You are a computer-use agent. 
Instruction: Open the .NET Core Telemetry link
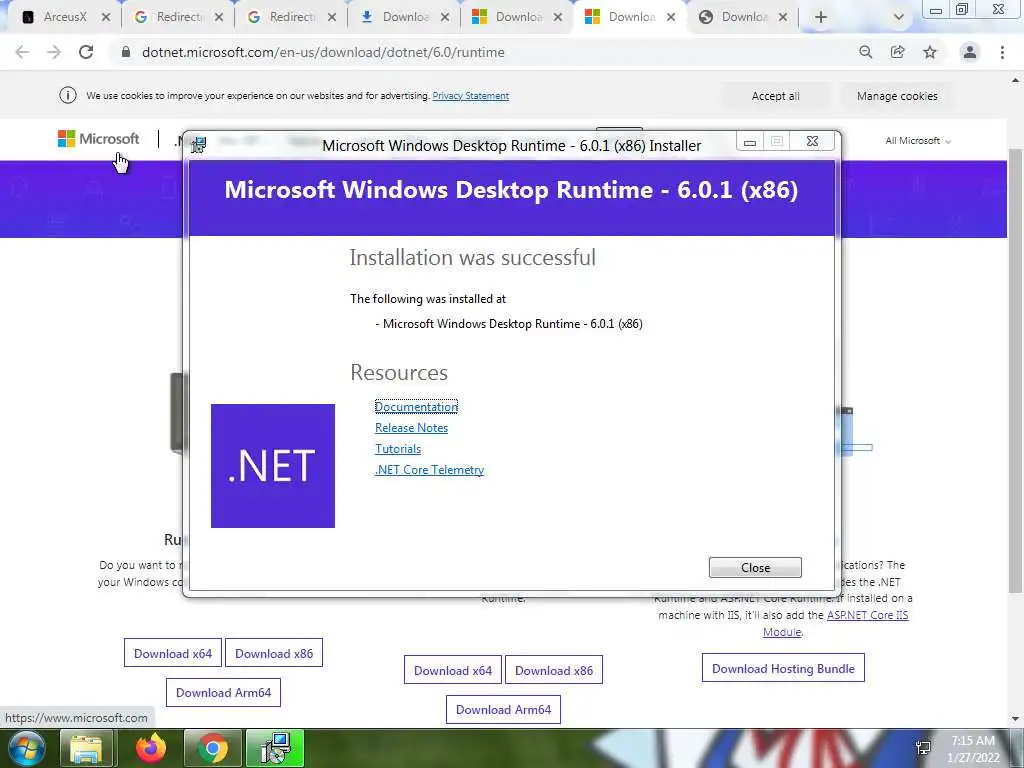click(x=429, y=470)
